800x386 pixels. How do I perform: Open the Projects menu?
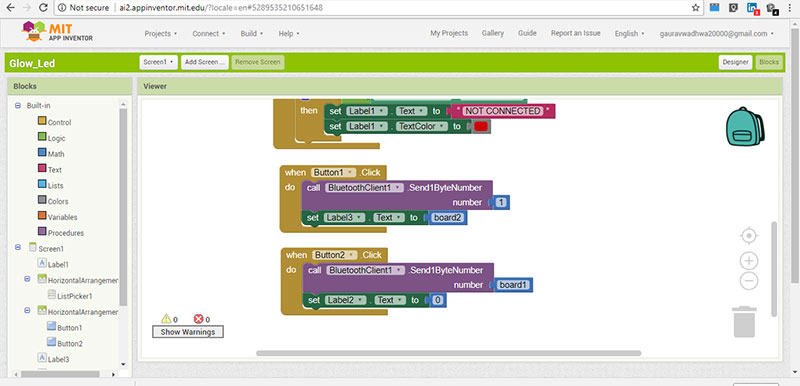tap(161, 34)
